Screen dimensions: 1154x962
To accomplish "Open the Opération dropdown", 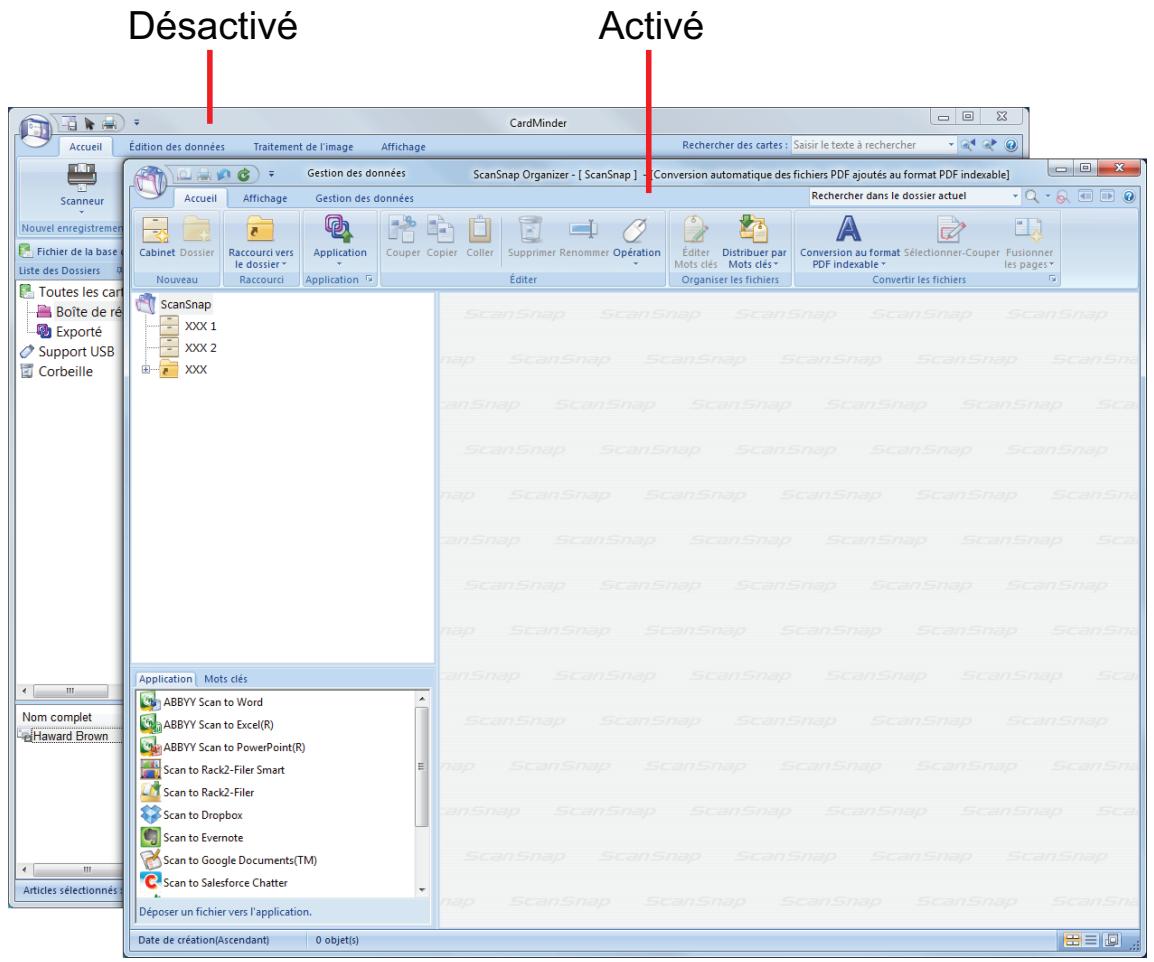I will tap(636, 264).
